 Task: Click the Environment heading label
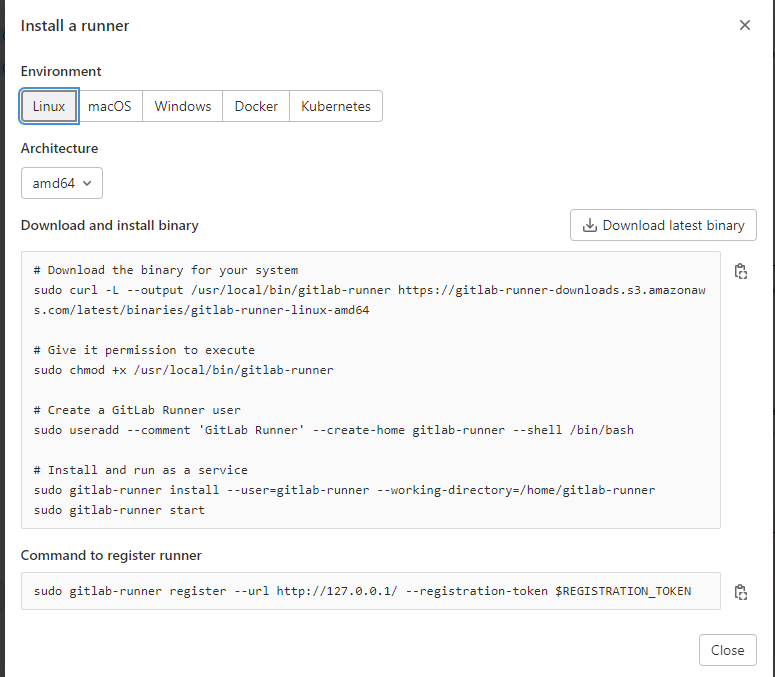(x=61, y=71)
